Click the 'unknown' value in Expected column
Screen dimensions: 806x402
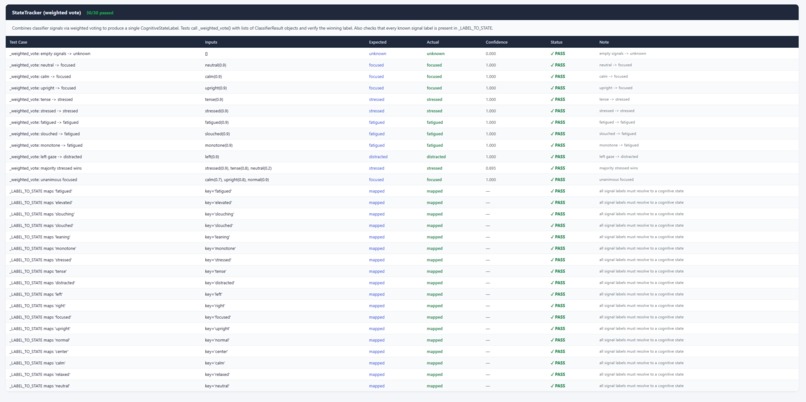377,53
